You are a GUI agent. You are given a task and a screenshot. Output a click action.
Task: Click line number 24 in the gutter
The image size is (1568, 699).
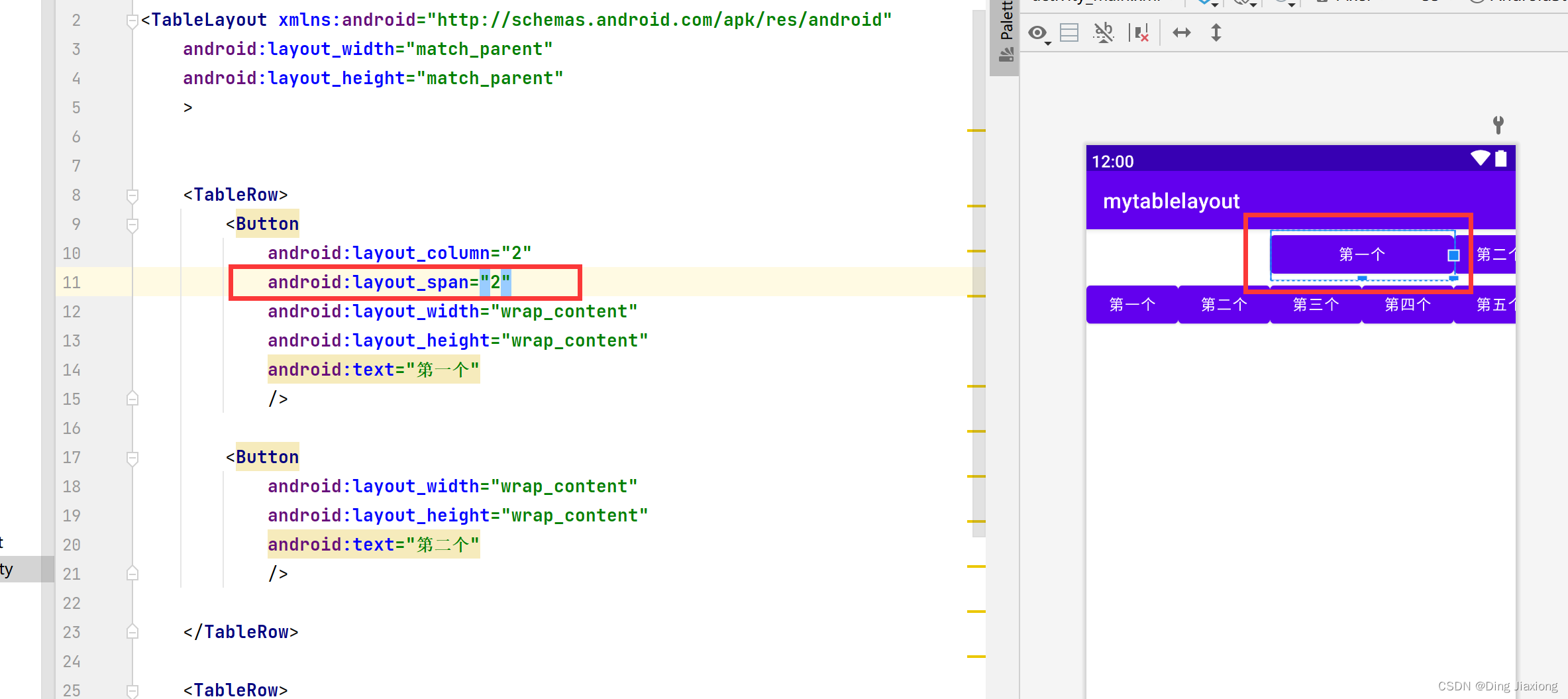click(x=72, y=662)
